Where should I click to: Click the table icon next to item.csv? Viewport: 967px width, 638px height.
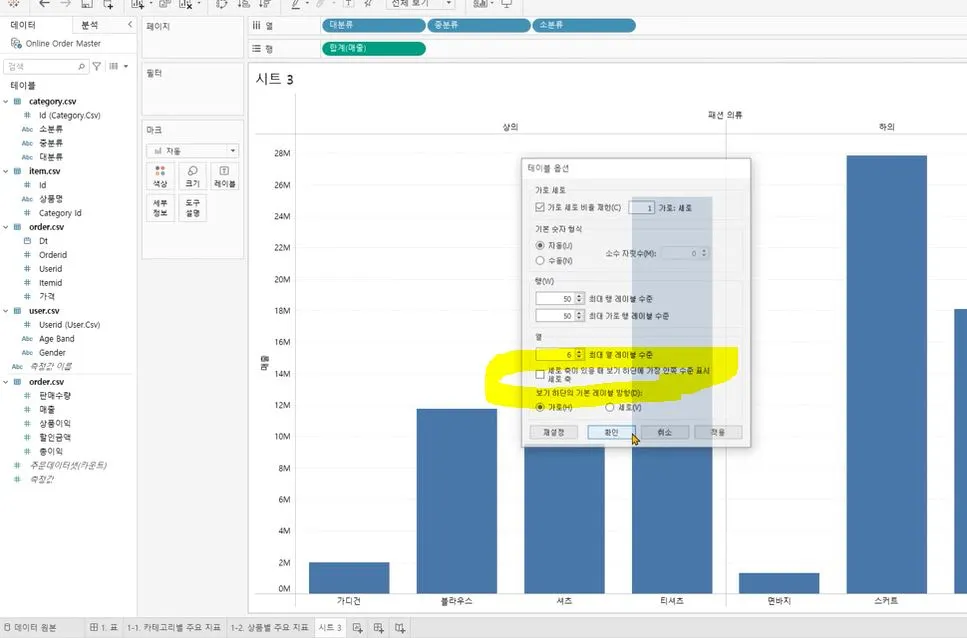pos(17,171)
